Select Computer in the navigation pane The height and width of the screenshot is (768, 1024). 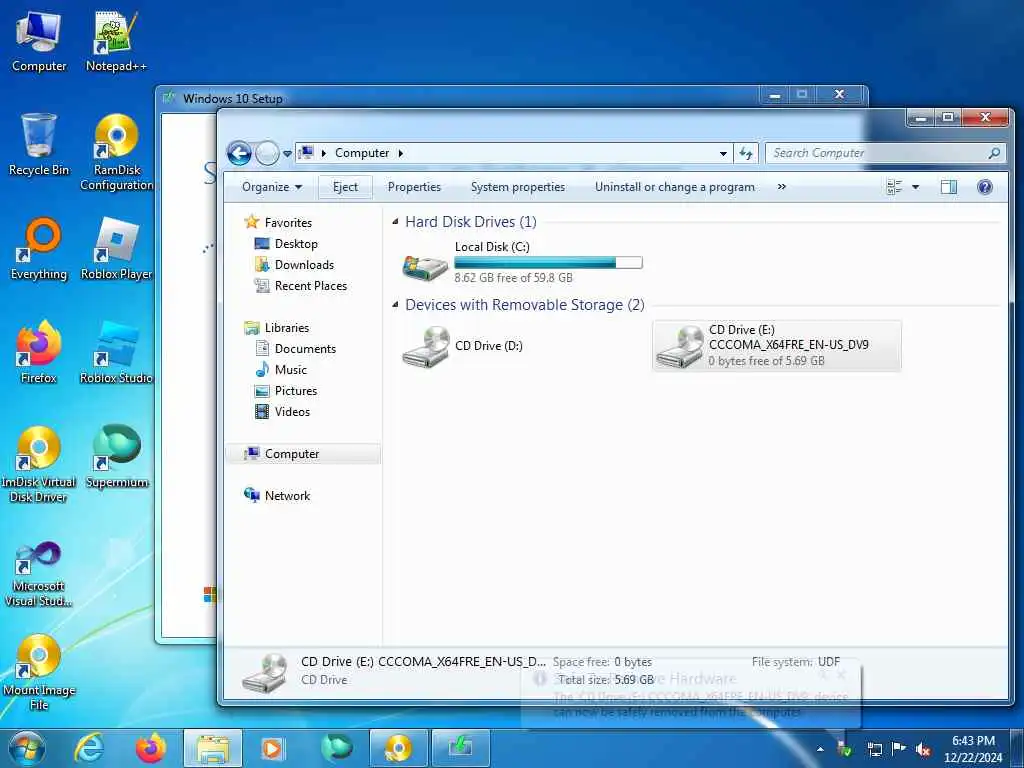click(x=303, y=454)
